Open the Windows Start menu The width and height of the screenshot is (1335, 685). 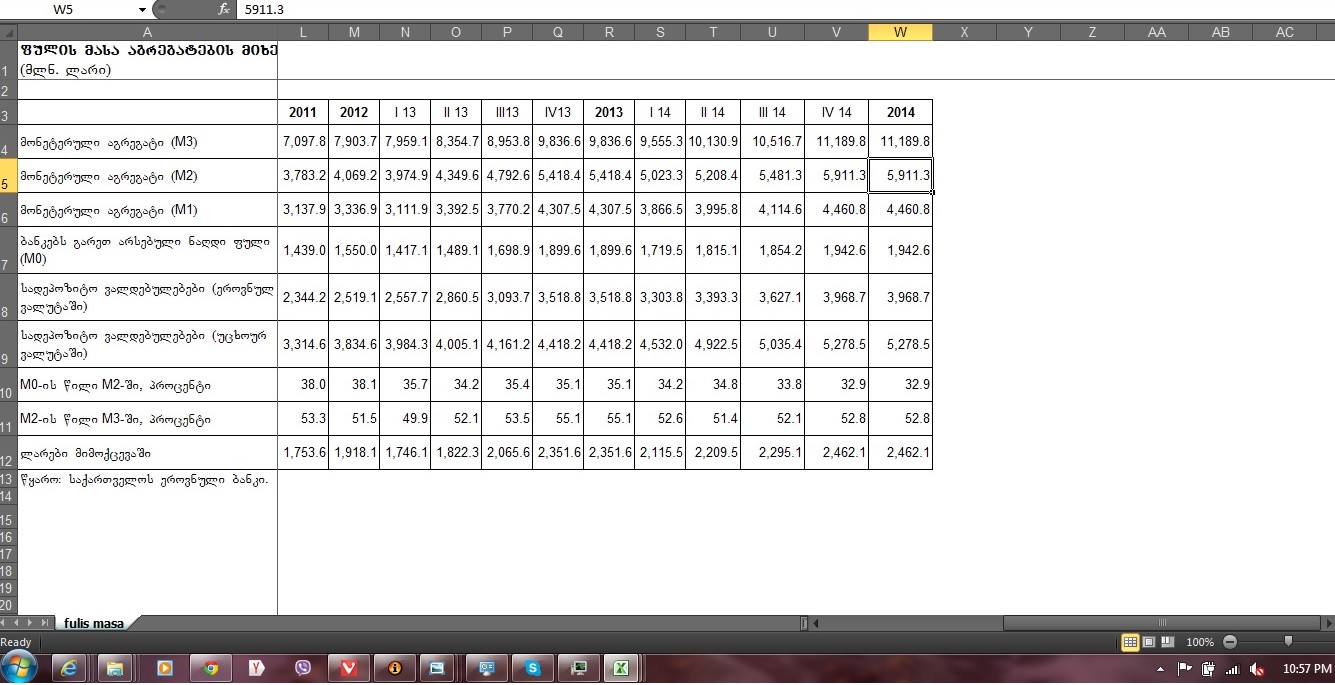pos(20,667)
